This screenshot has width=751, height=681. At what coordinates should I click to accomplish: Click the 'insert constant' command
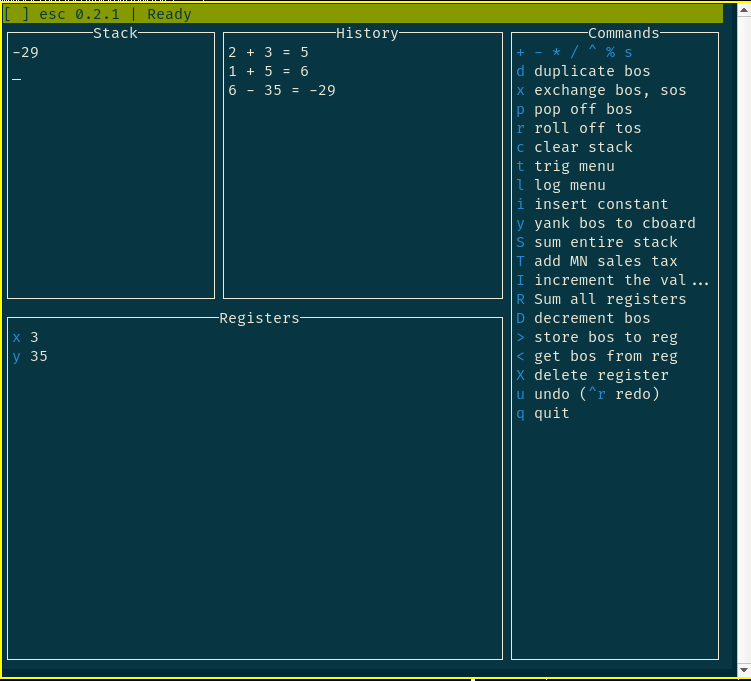(x=592, y=204)
